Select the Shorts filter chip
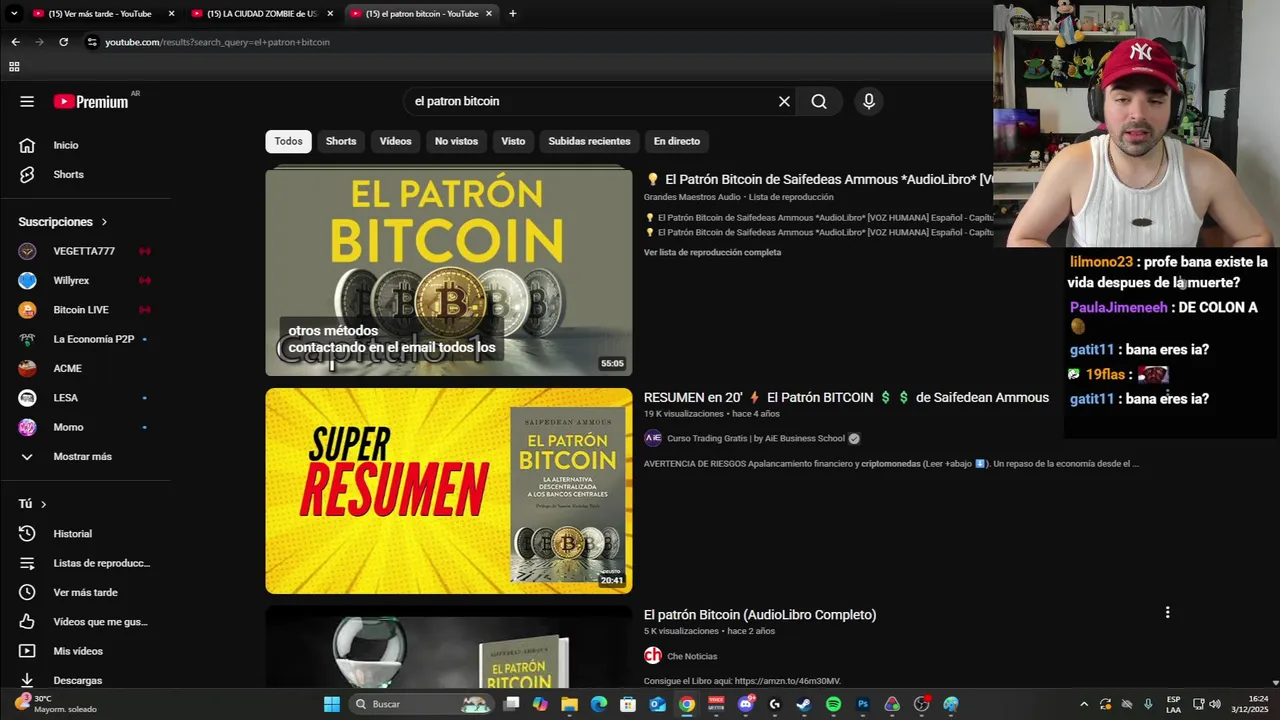This screenshot has height=720, width=1280. [341, 141]
